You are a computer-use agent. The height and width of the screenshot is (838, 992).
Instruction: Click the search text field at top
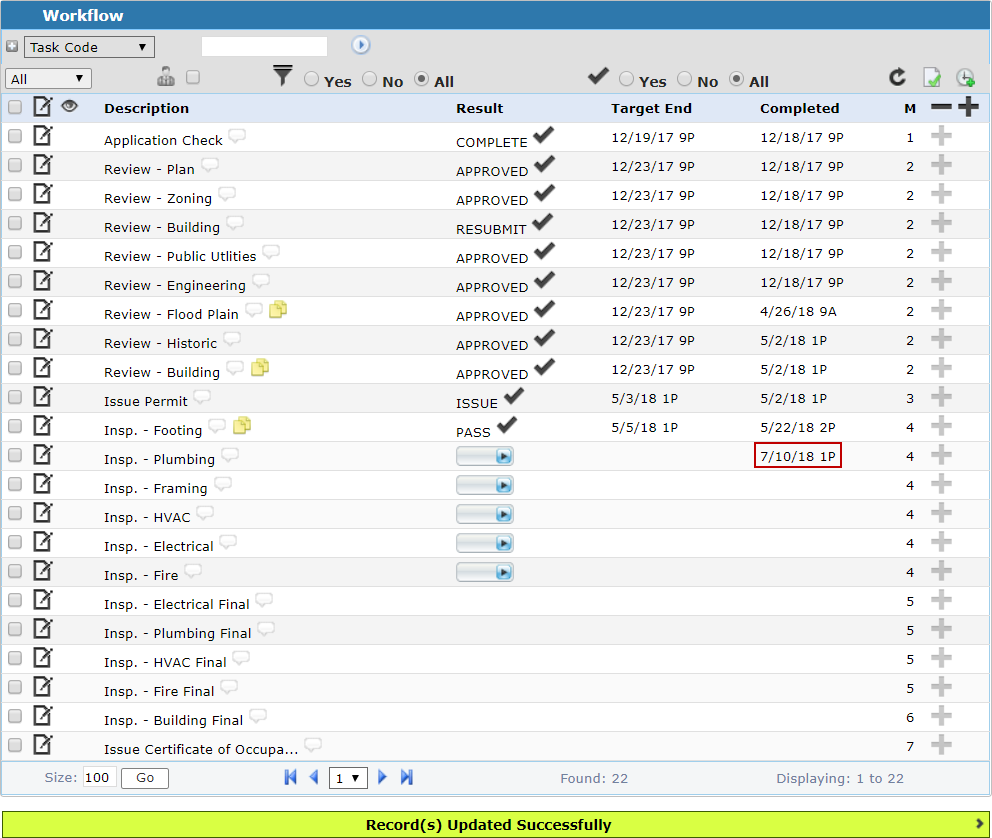pos(264,46)
